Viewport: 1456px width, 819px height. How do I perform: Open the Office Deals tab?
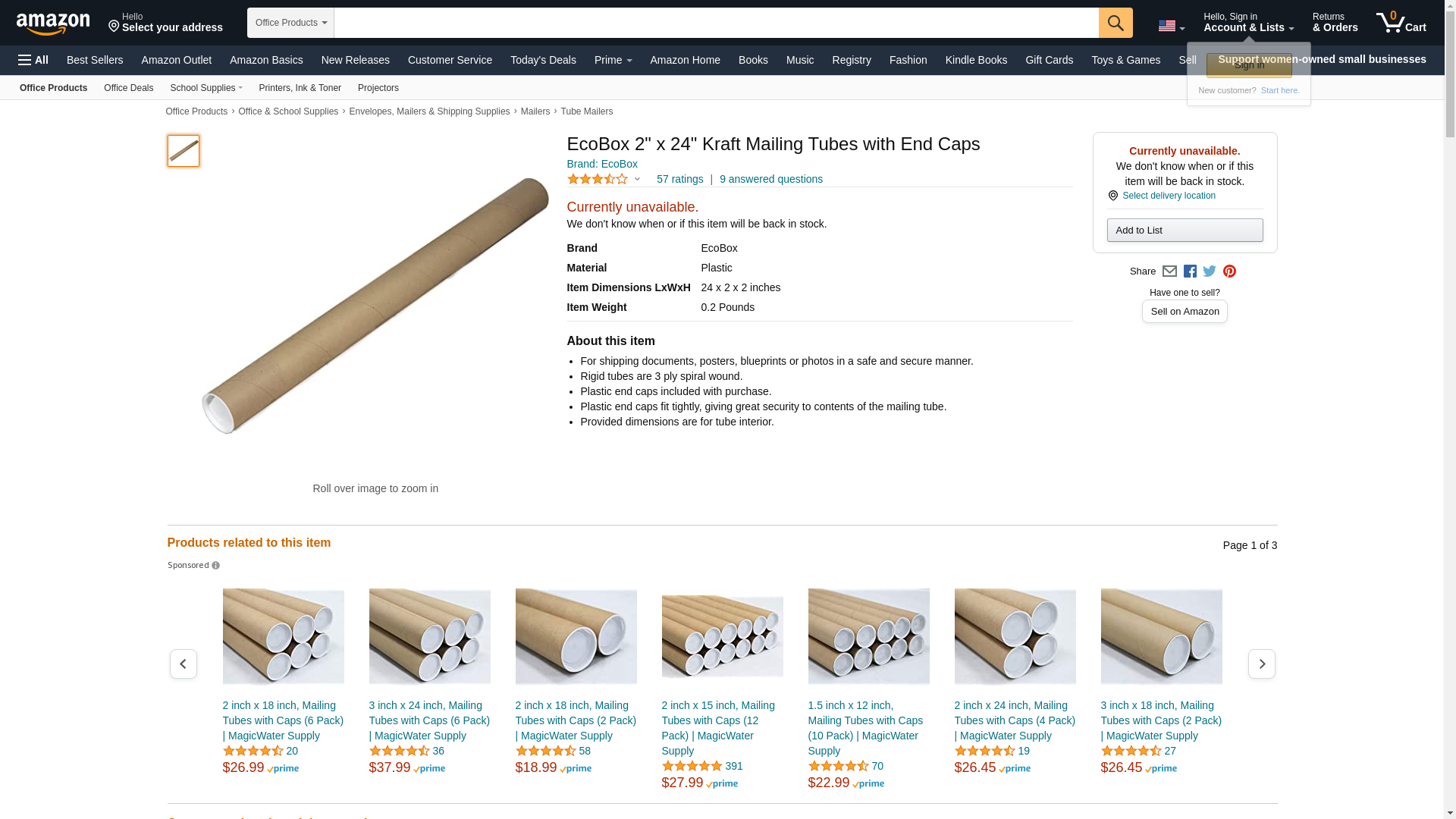128,88
